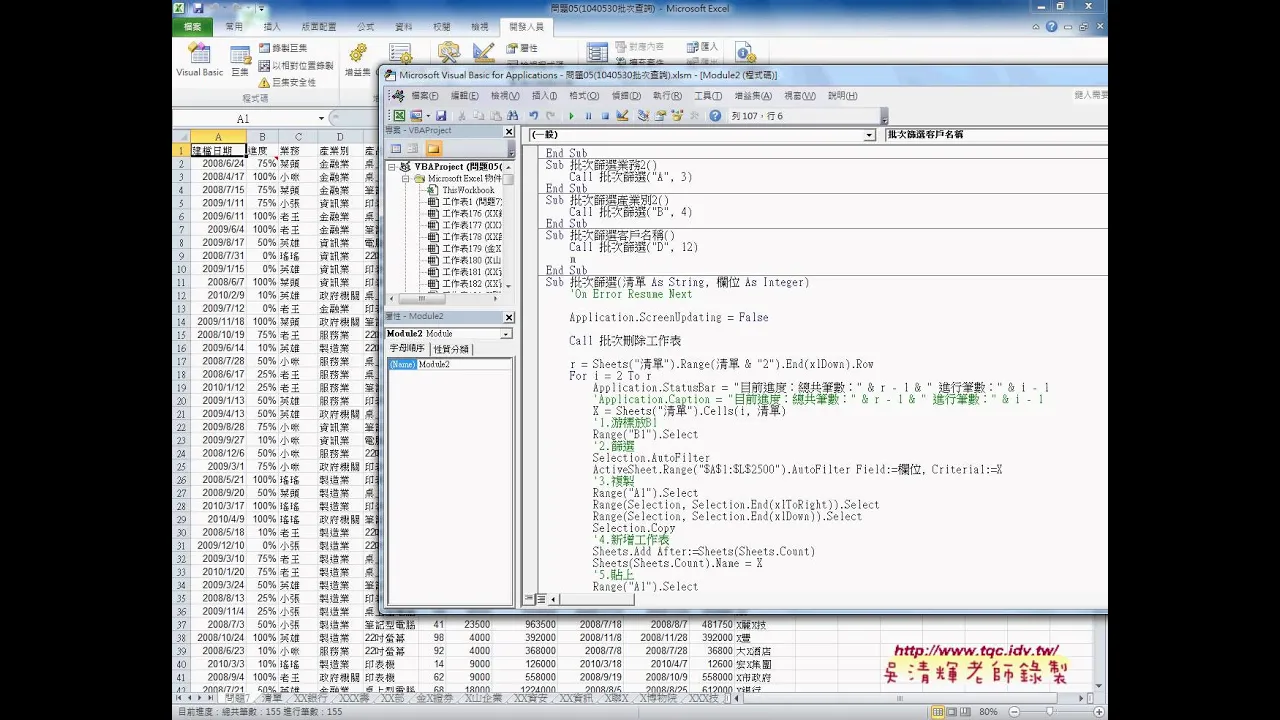Select 字母順序 Alphabetic tab in Properties
This screenshot has height=720, width=1280.
tap(406, 349)
